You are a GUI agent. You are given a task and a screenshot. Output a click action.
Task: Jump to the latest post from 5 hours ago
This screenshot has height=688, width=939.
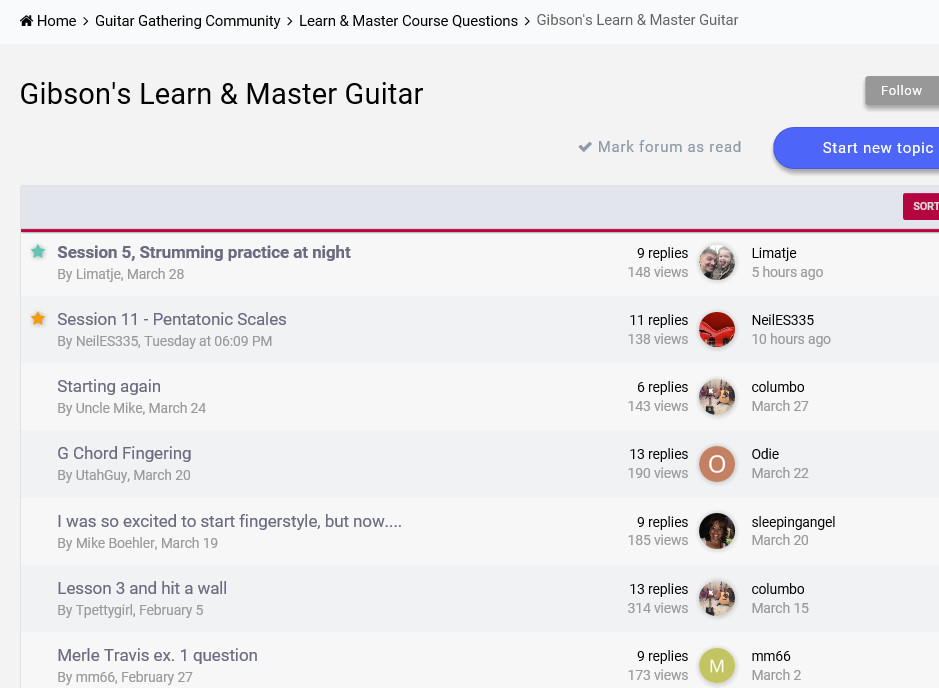pyautogui.click(x=787, y=272)
